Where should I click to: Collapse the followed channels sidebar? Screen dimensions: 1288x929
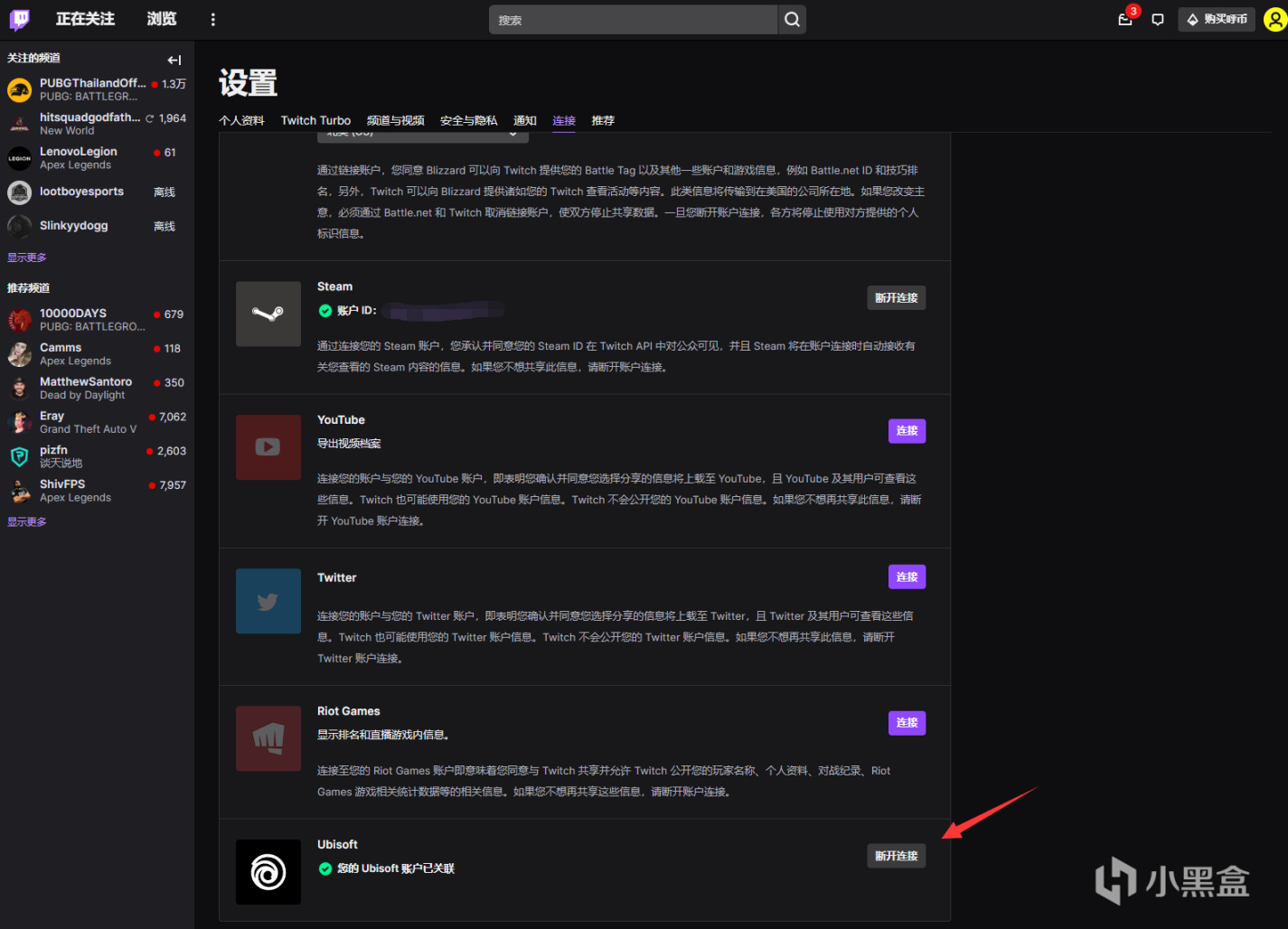(x=174, y=60)
